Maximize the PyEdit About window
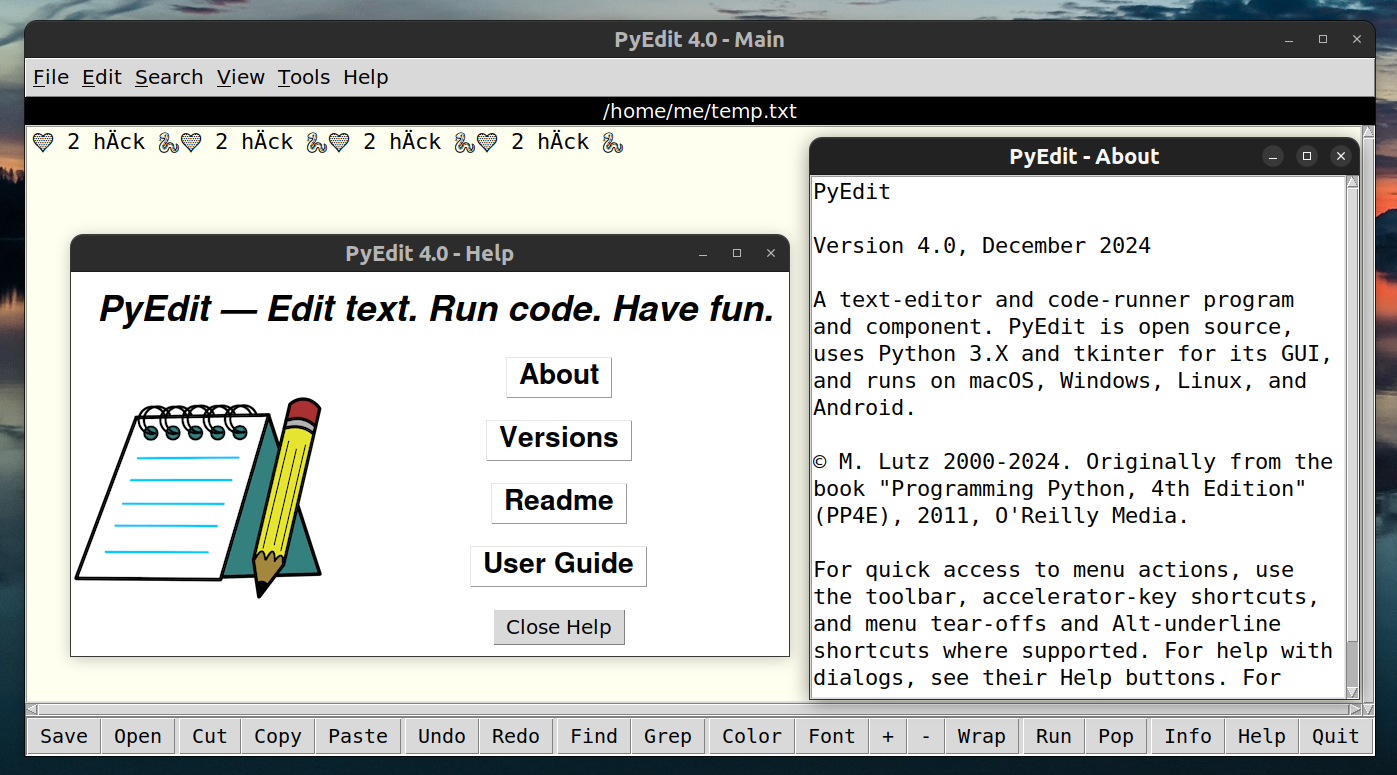Screen dimensions: 1397x775 (1307, 156)
